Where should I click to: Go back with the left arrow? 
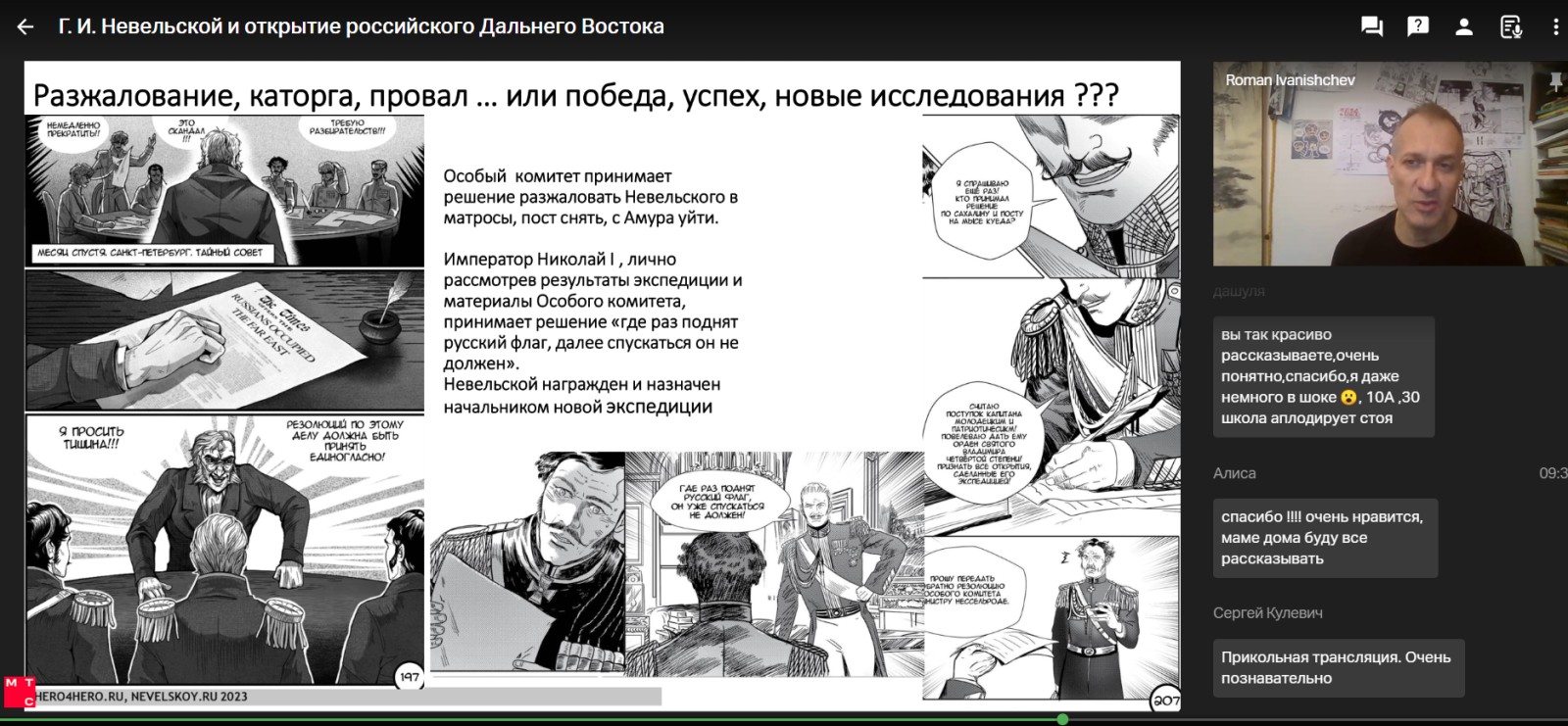(25, 27)
